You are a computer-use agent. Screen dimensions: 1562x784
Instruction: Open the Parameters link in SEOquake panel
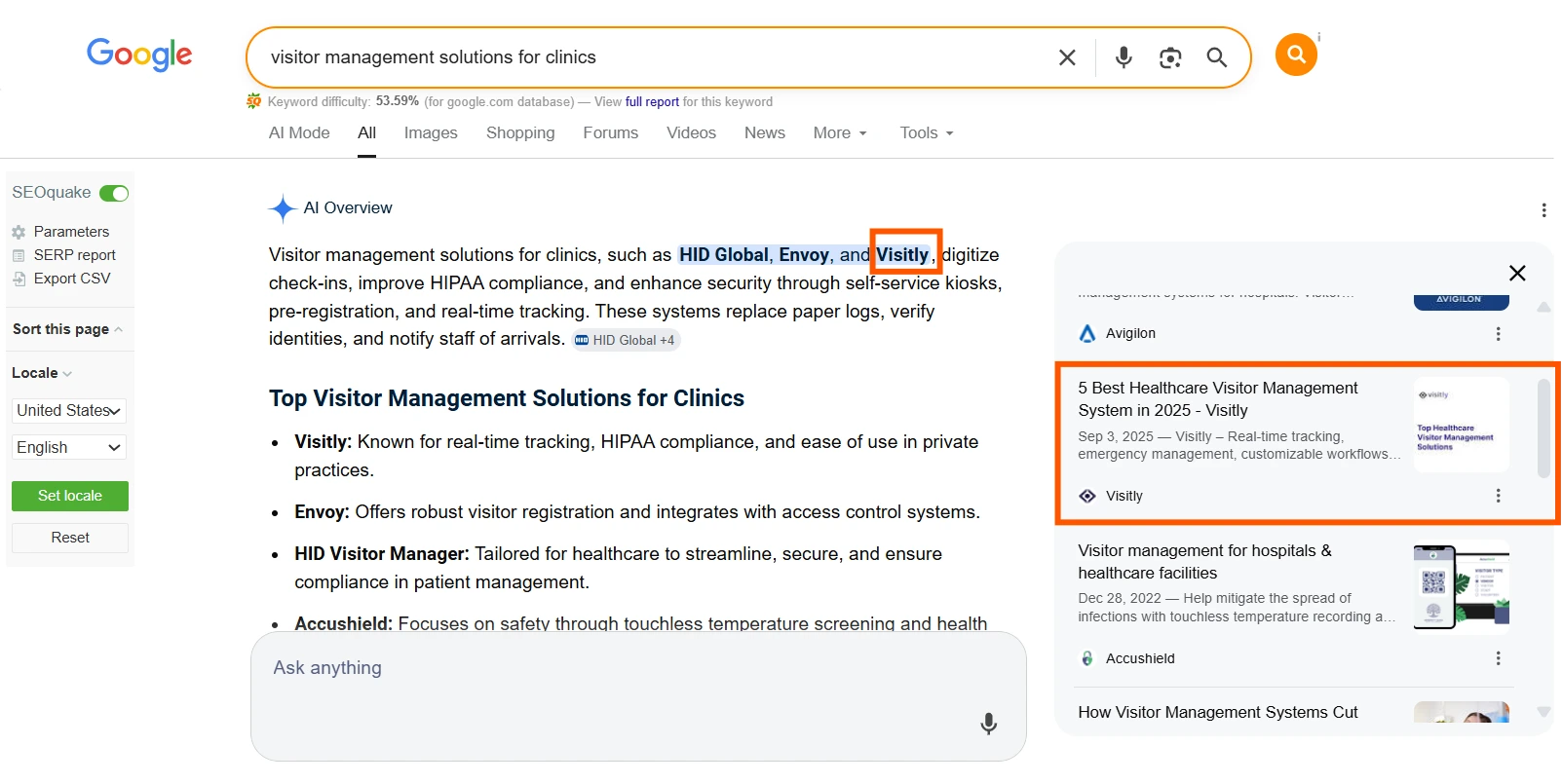(x=71, y=232)
